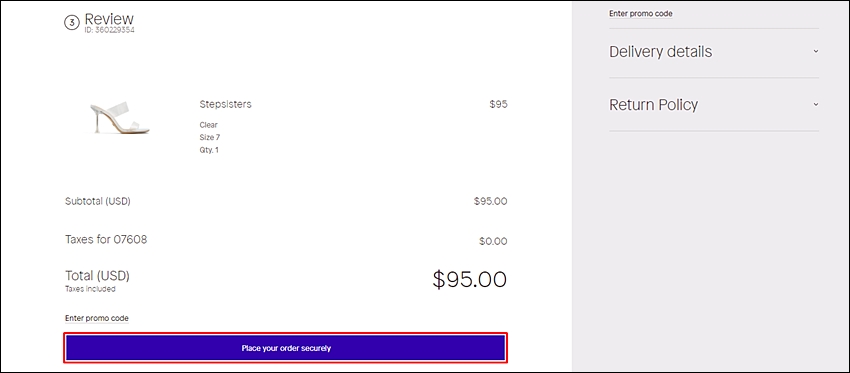Open Enter promo code link in sidebar
Image resolution: width=850 pixels, height=373 pixels.
641,14
